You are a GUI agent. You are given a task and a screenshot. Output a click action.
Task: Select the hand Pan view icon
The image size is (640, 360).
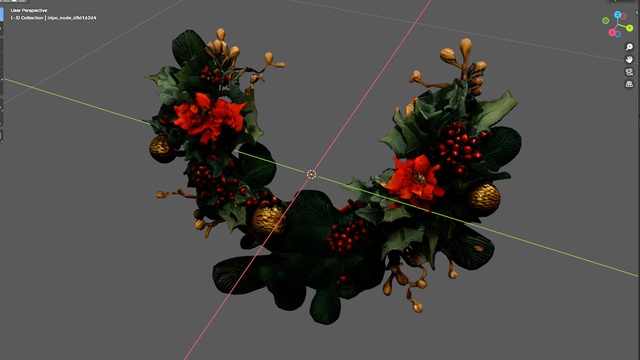(x=629, y=60)
